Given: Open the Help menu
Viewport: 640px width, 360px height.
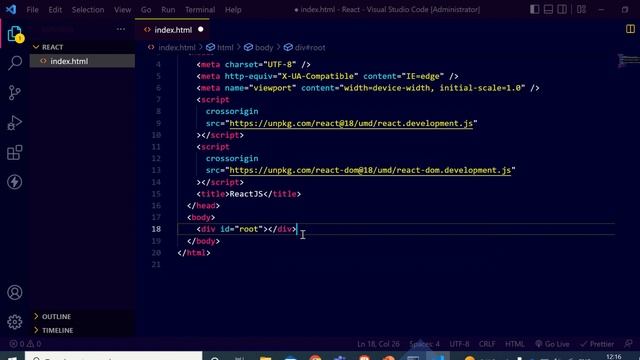Looking at the screenshot, I should [x=233, y=9].
